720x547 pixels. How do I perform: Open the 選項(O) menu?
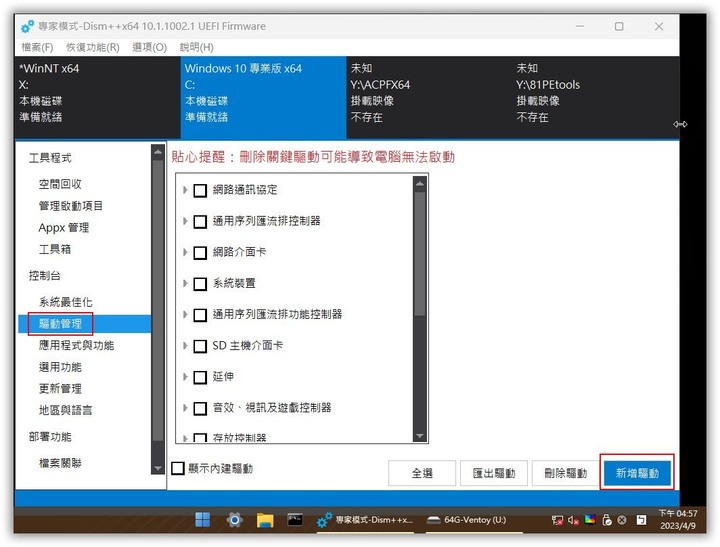150,47
